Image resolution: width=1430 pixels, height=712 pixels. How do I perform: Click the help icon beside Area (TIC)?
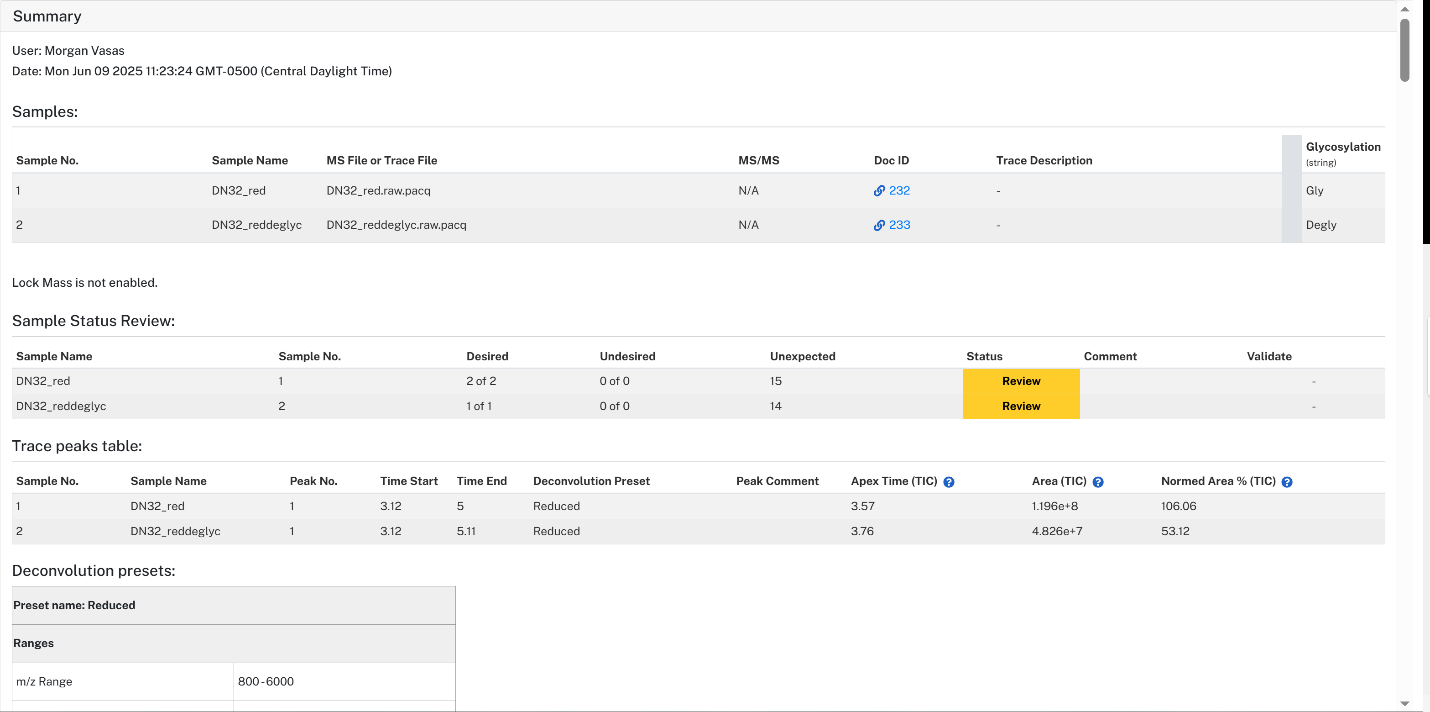[1098, 482]
